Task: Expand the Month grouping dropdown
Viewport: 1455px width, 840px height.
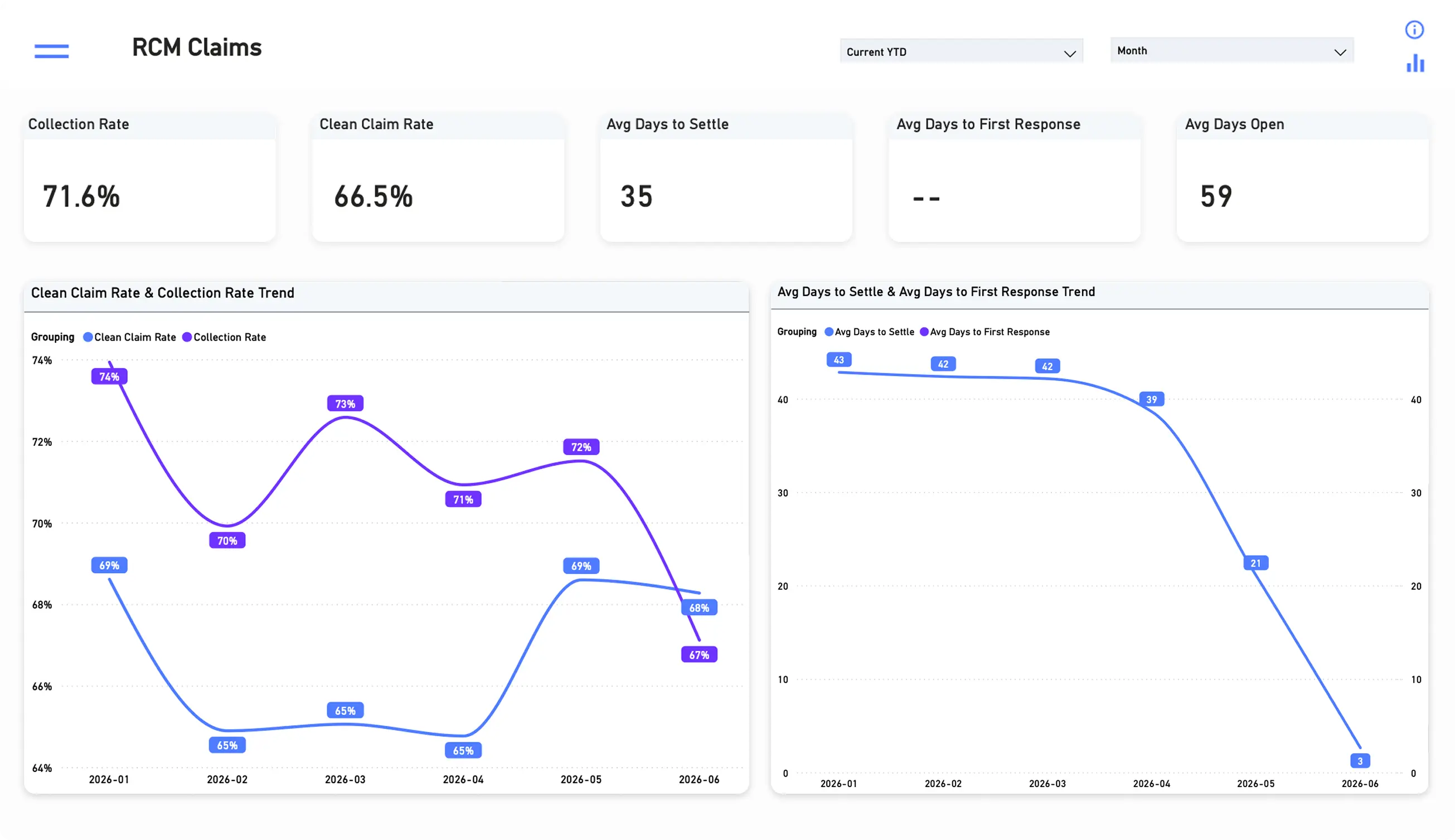Action: click(x=1231, y=50)
